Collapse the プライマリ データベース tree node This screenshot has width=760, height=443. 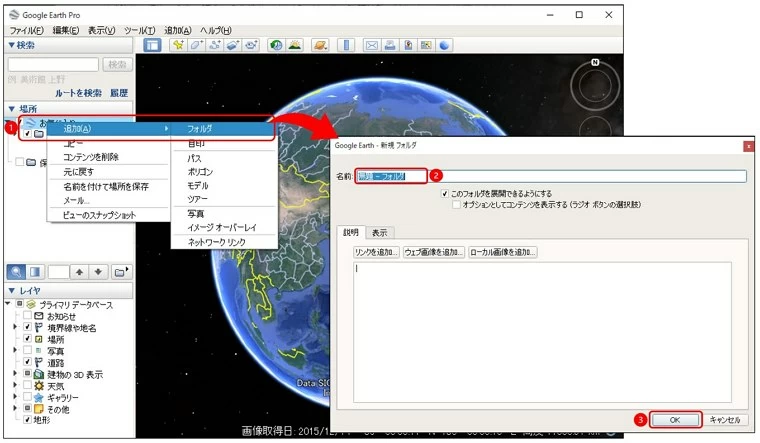pyautogui.click(x=8, y=304)
